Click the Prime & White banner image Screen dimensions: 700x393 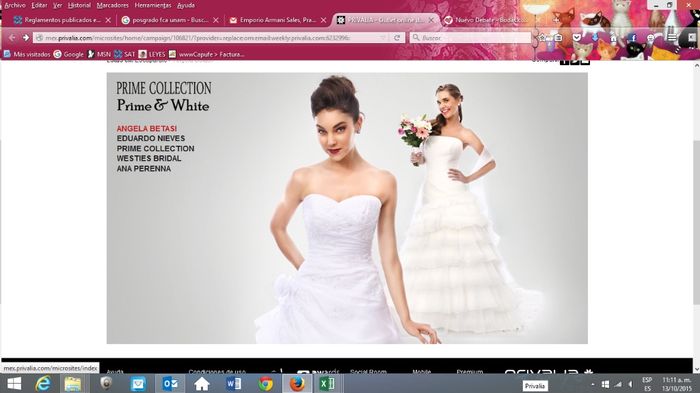coord(347,208)
